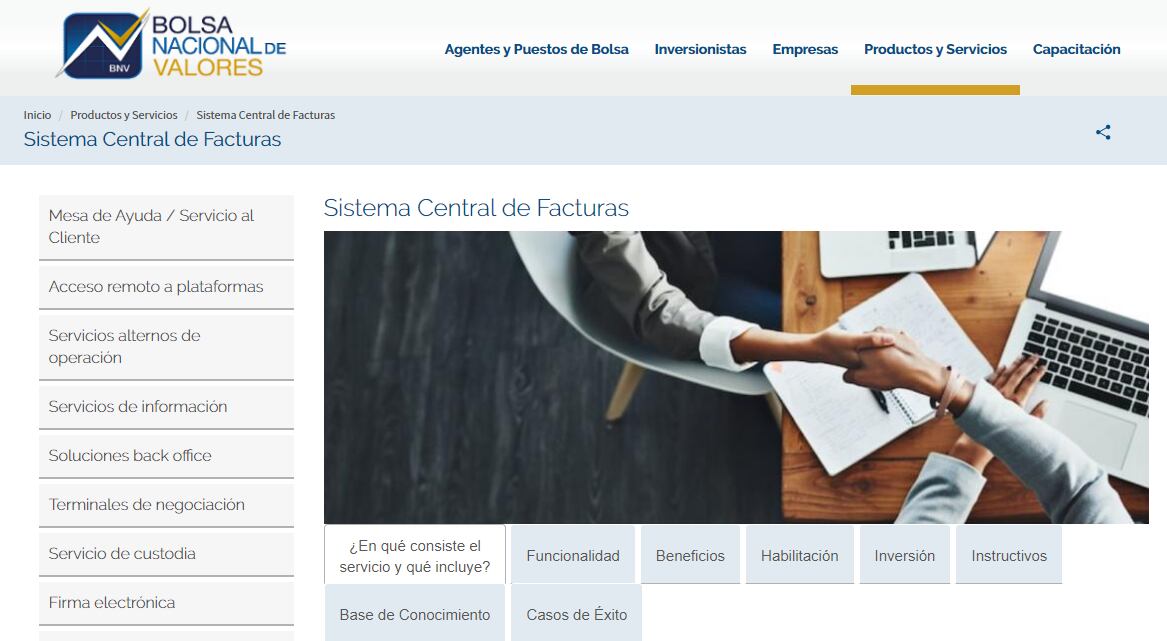This screenshot has height=641, width=1167.
Task: Switch to the Funcionalidad tab
Action: coord(573,556)
